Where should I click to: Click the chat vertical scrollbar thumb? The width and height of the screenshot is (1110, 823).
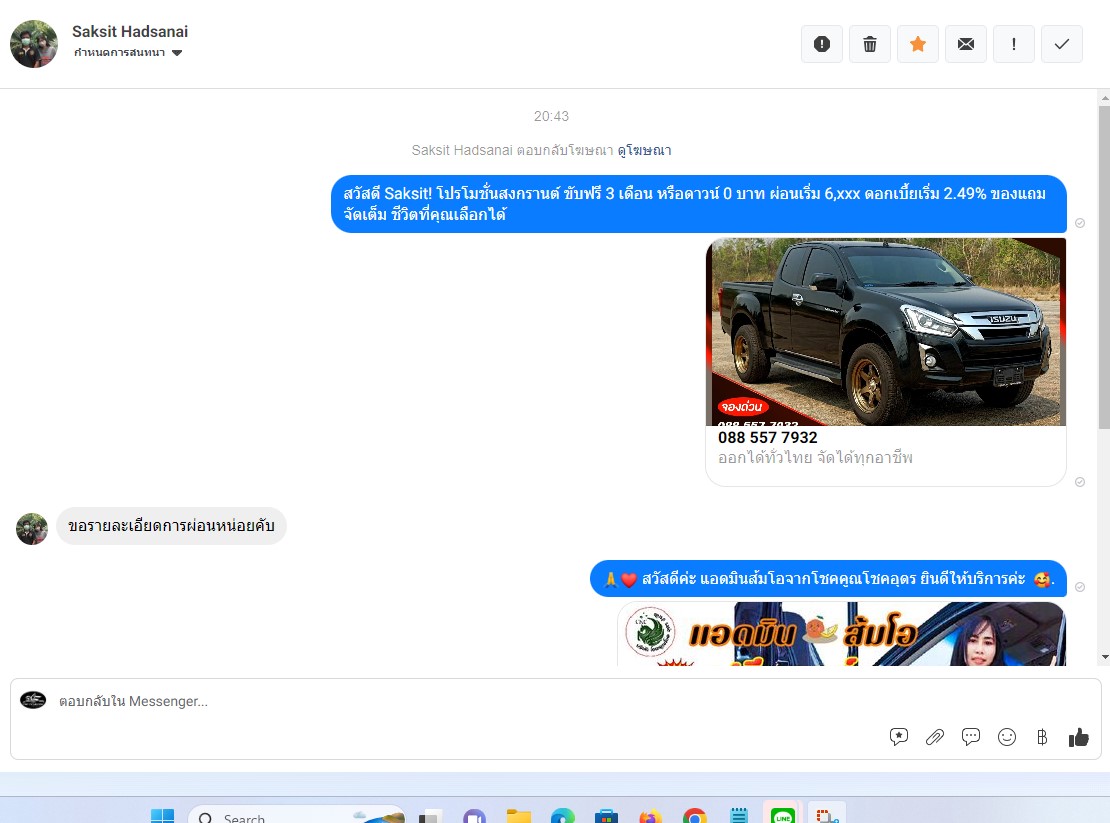[1104, 267]
